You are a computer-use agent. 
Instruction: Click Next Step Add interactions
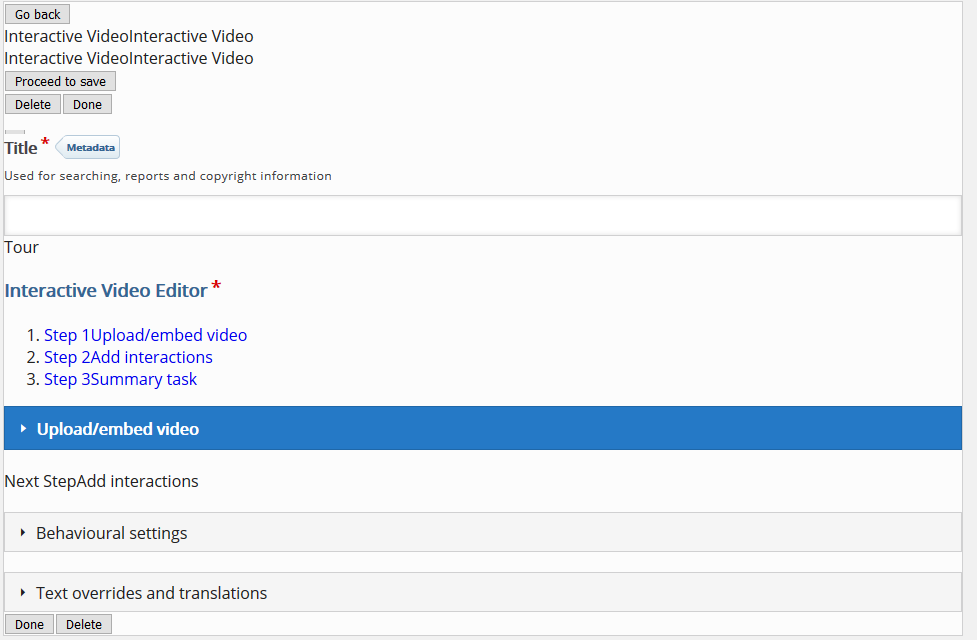click(102, 481)
